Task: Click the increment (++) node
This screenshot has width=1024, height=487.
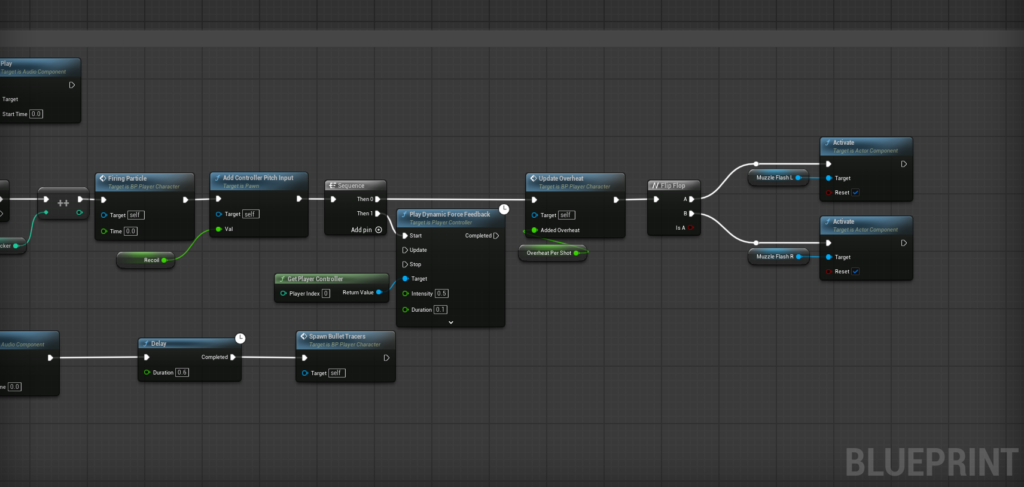Action: [63, 202]
